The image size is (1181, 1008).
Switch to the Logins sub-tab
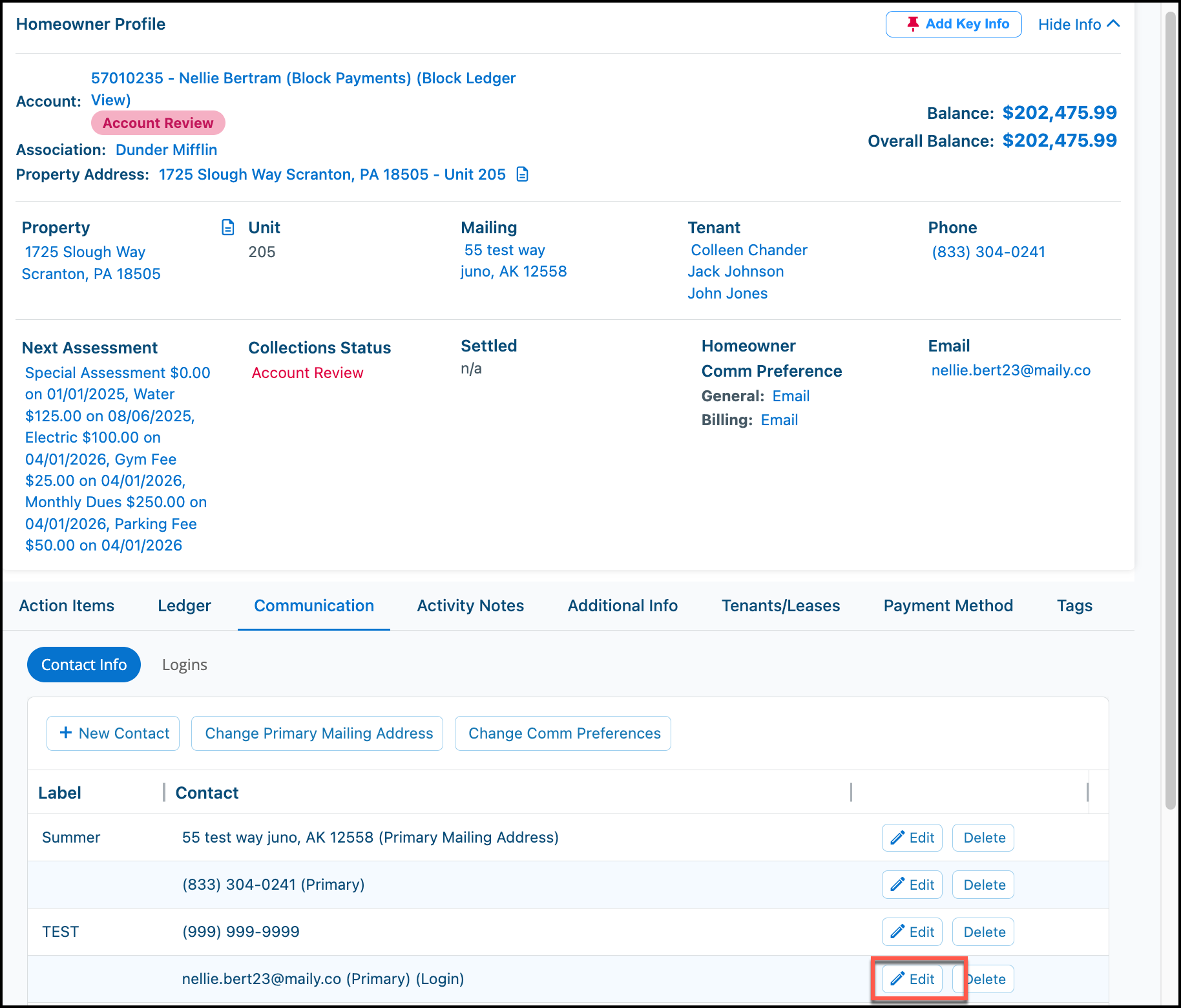point(185,665)
